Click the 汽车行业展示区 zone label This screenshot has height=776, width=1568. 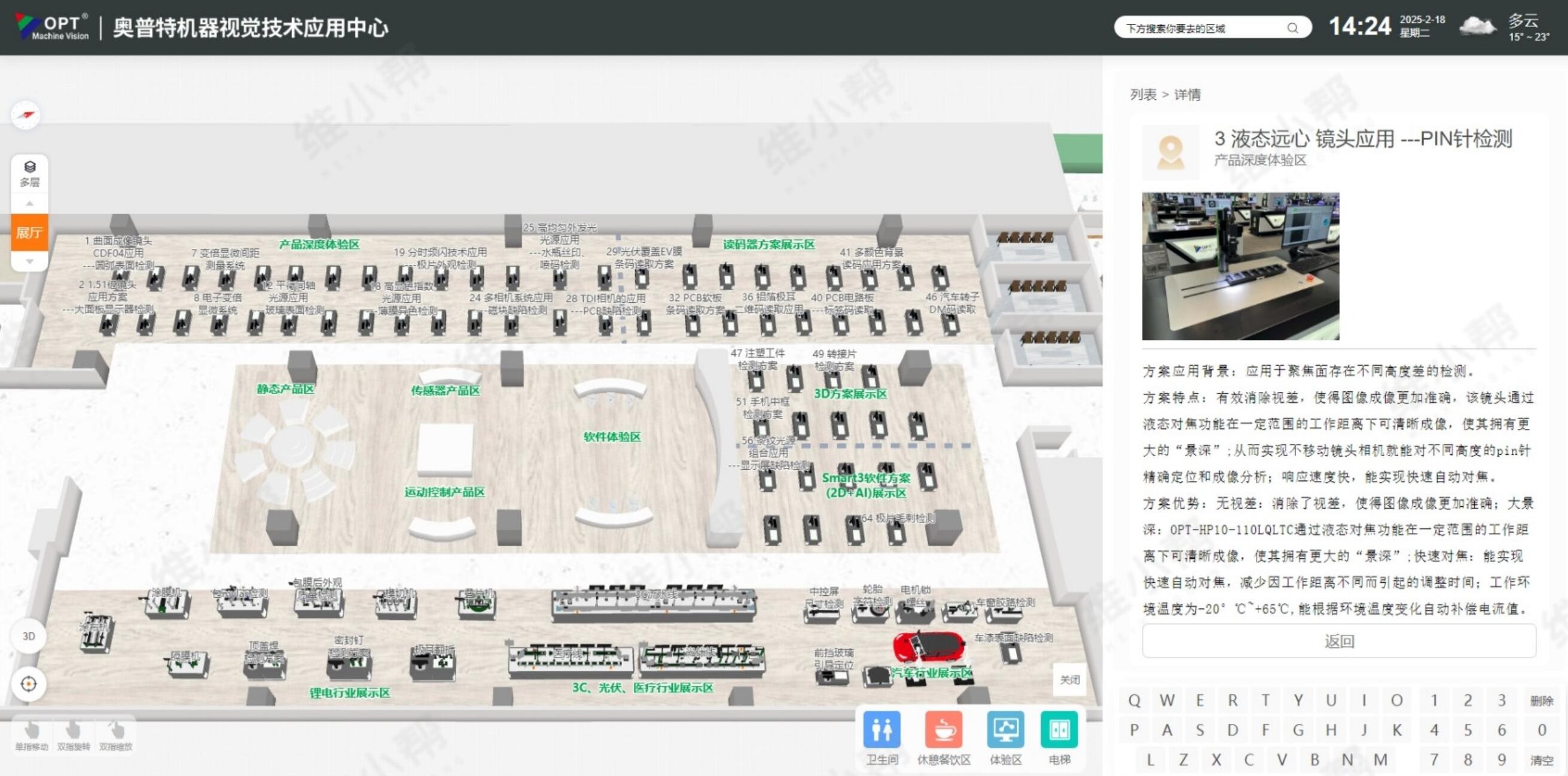[x=931, y=672]
